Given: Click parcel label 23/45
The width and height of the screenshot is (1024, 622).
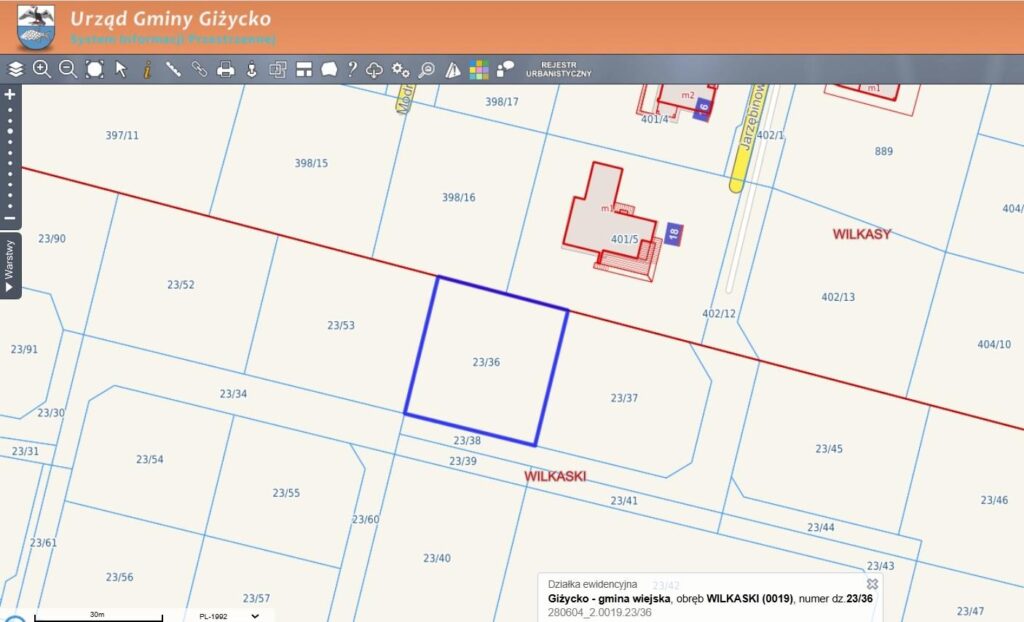Looking at the screenshot, I should coord(829,449).
